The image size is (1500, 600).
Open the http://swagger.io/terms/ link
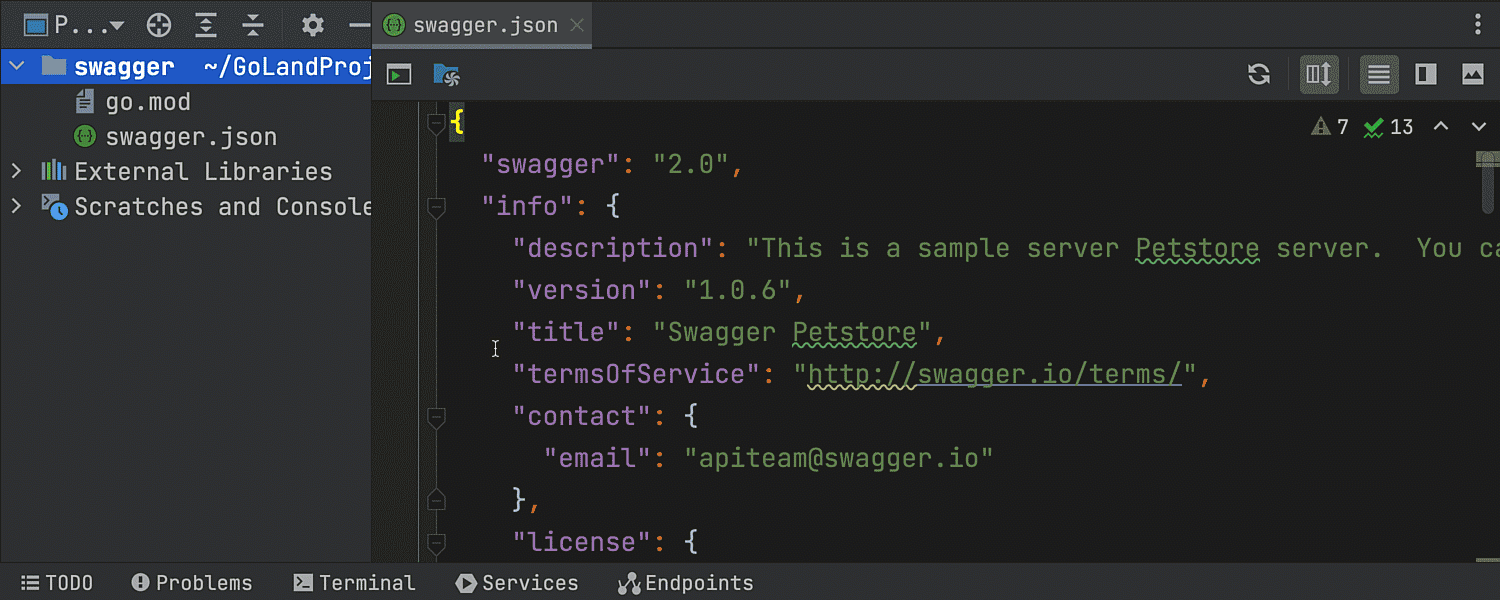coord(995,374)
